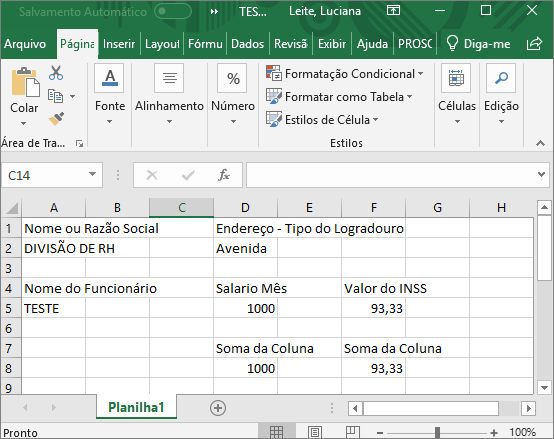This screenshot has height=439, width=554.
Task: Switch to Page Break Preview view
Action: [x=352, y=432]
